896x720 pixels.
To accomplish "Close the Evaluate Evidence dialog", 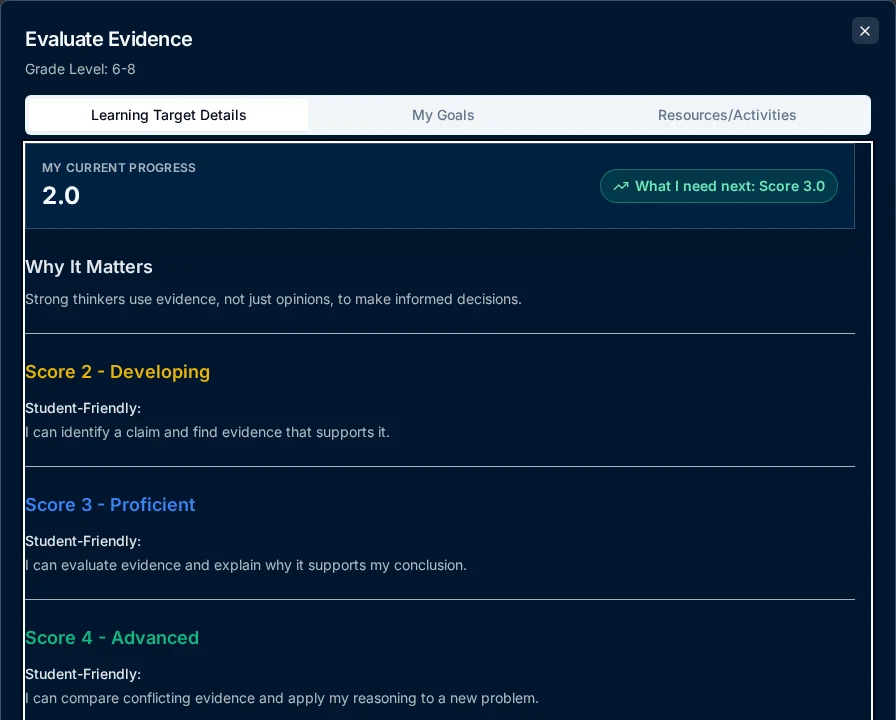I will 865,31.
